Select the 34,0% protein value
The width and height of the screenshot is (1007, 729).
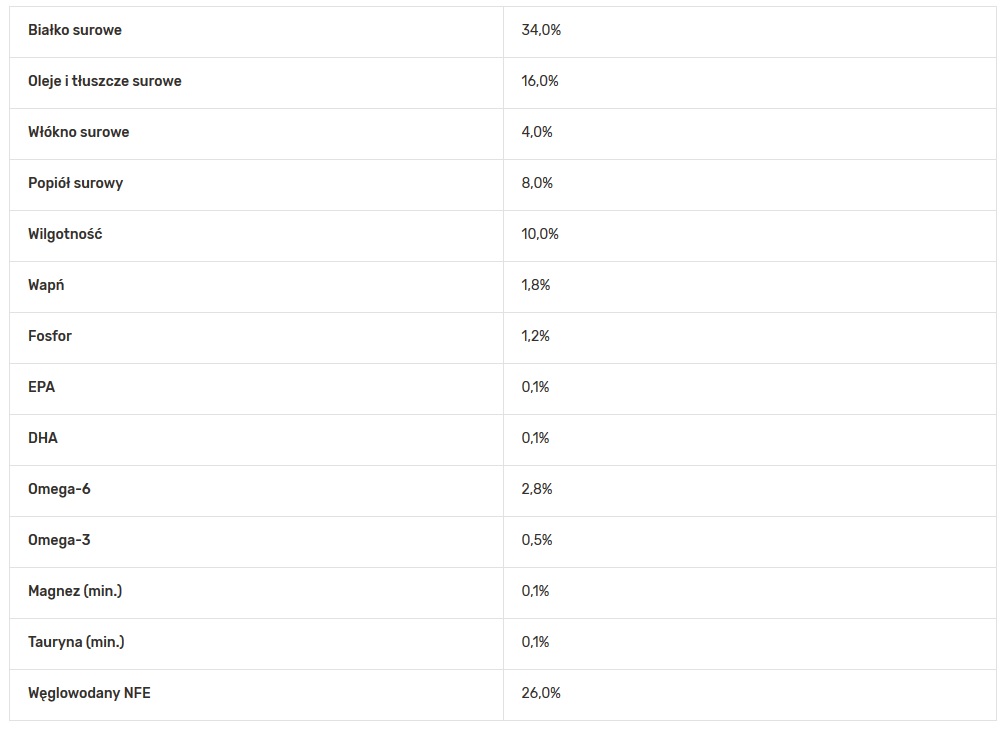pos(541,30)
